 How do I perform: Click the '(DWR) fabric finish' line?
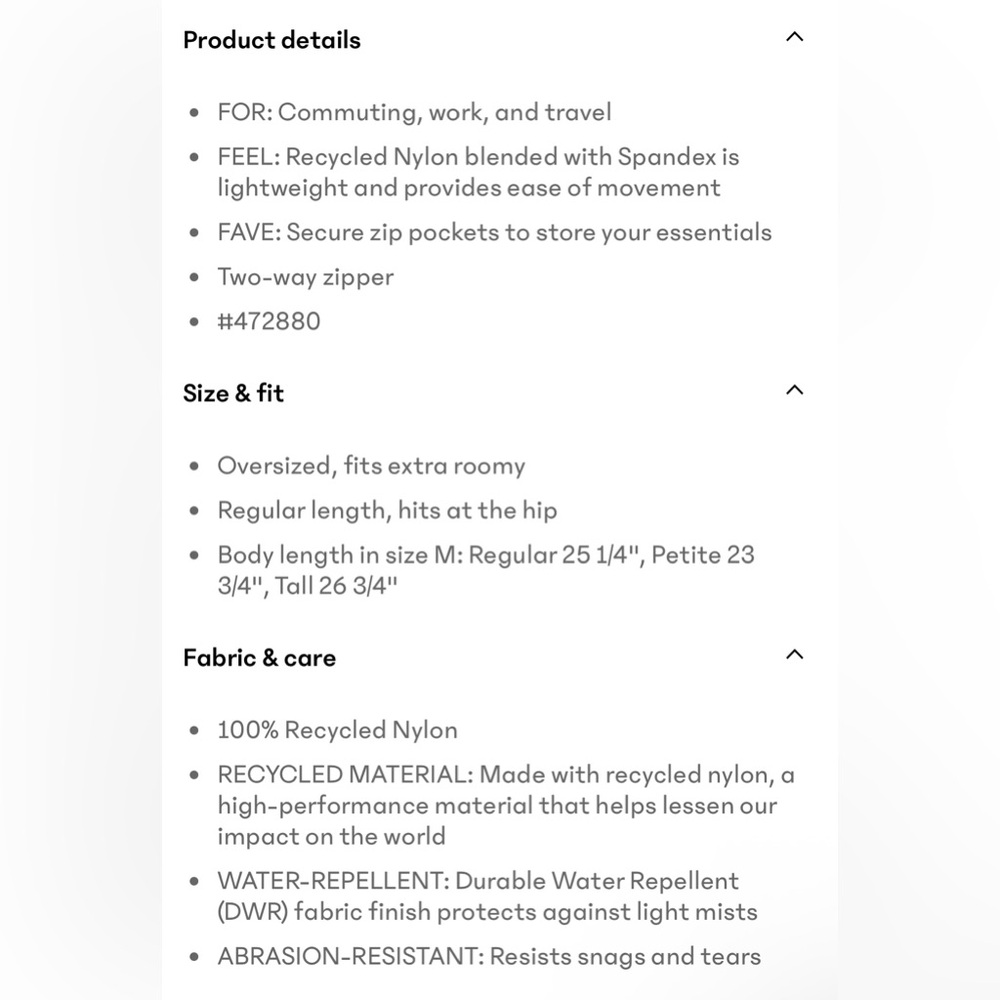click(487, 912)
